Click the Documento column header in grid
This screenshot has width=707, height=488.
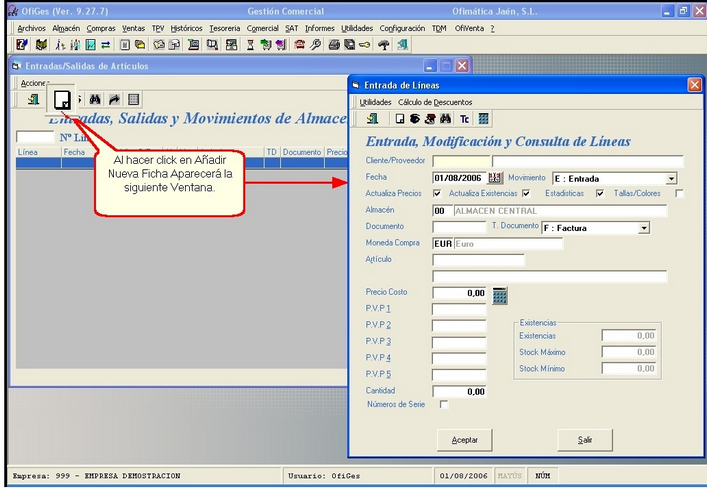[x=302, y=152]
